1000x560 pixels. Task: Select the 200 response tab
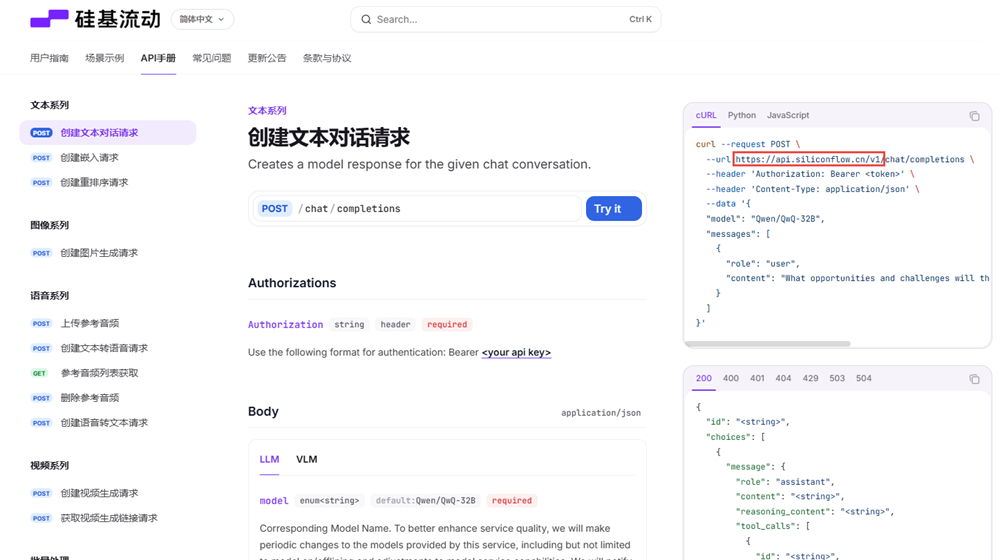703,378
